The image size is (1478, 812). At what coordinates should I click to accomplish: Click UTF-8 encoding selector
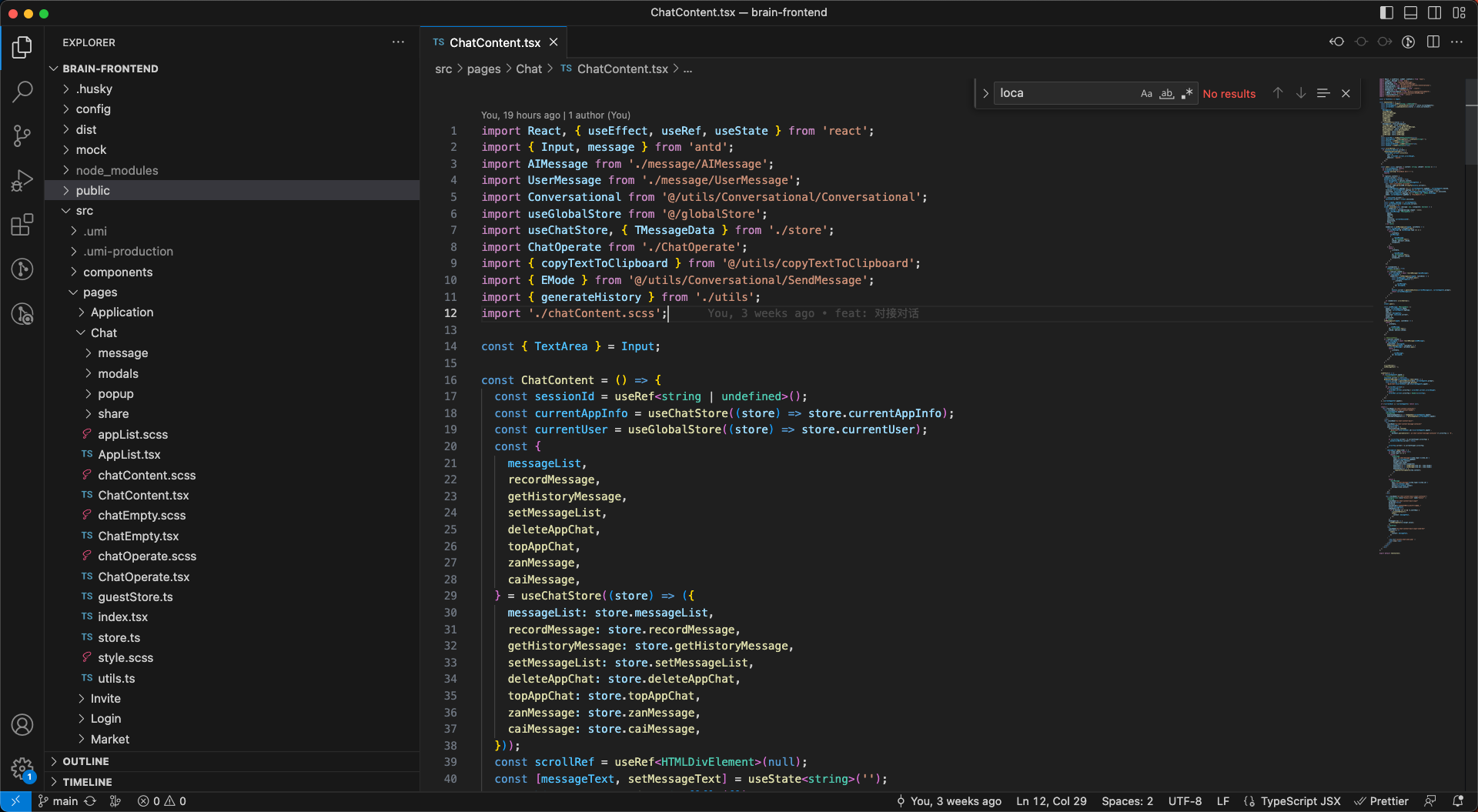[1185, 801]
